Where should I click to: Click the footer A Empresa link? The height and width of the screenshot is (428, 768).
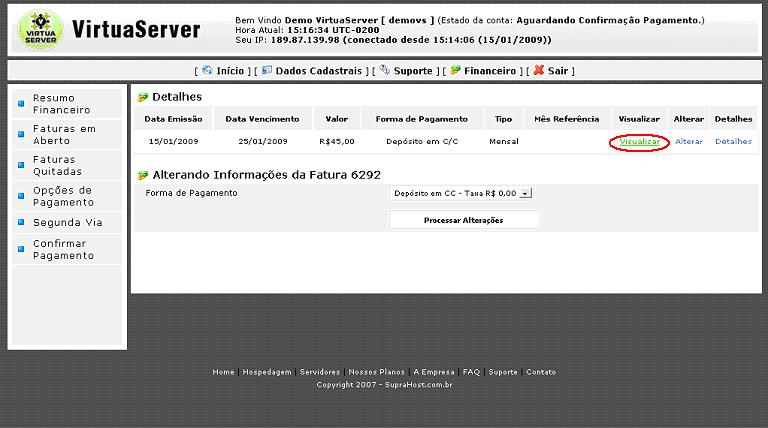click(434, 372)
